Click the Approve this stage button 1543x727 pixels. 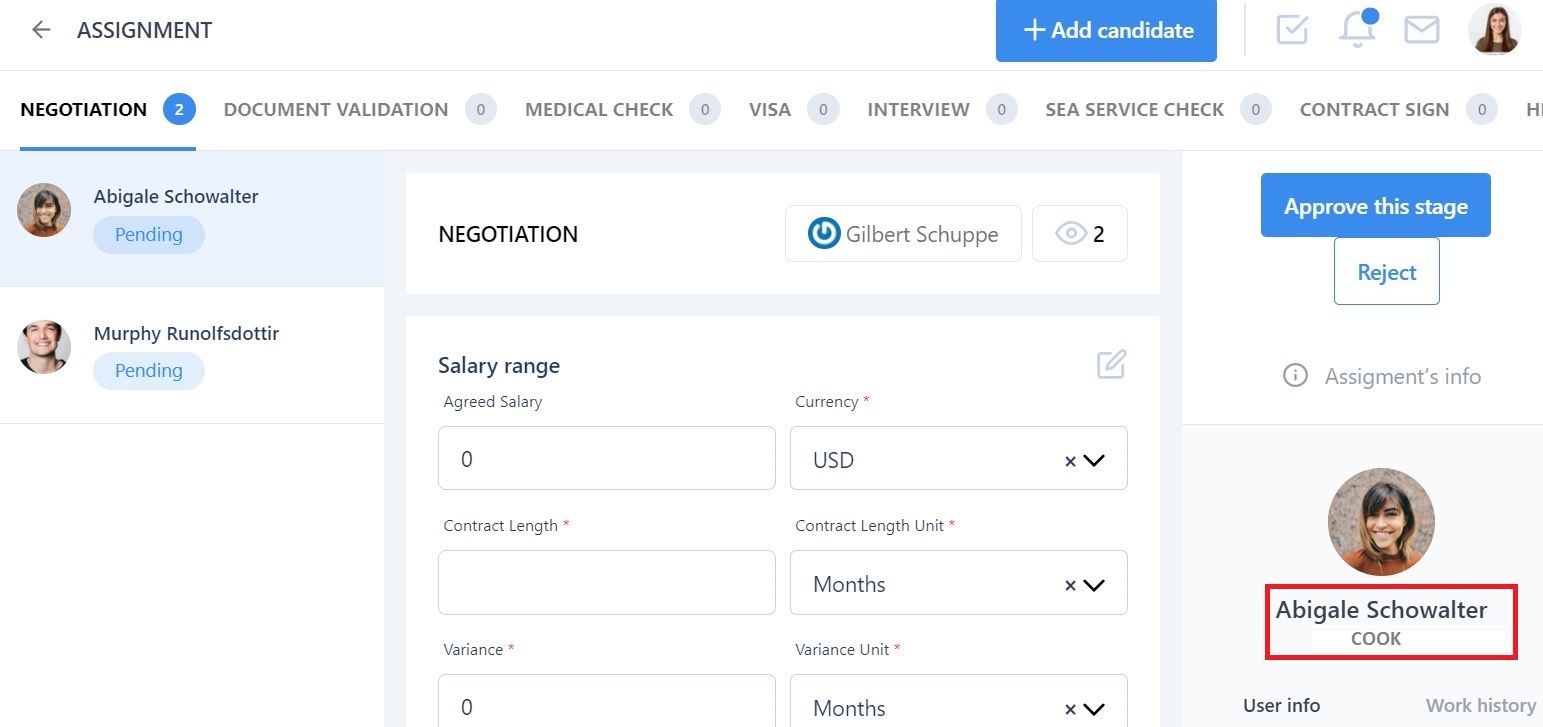pos(1376,205)
